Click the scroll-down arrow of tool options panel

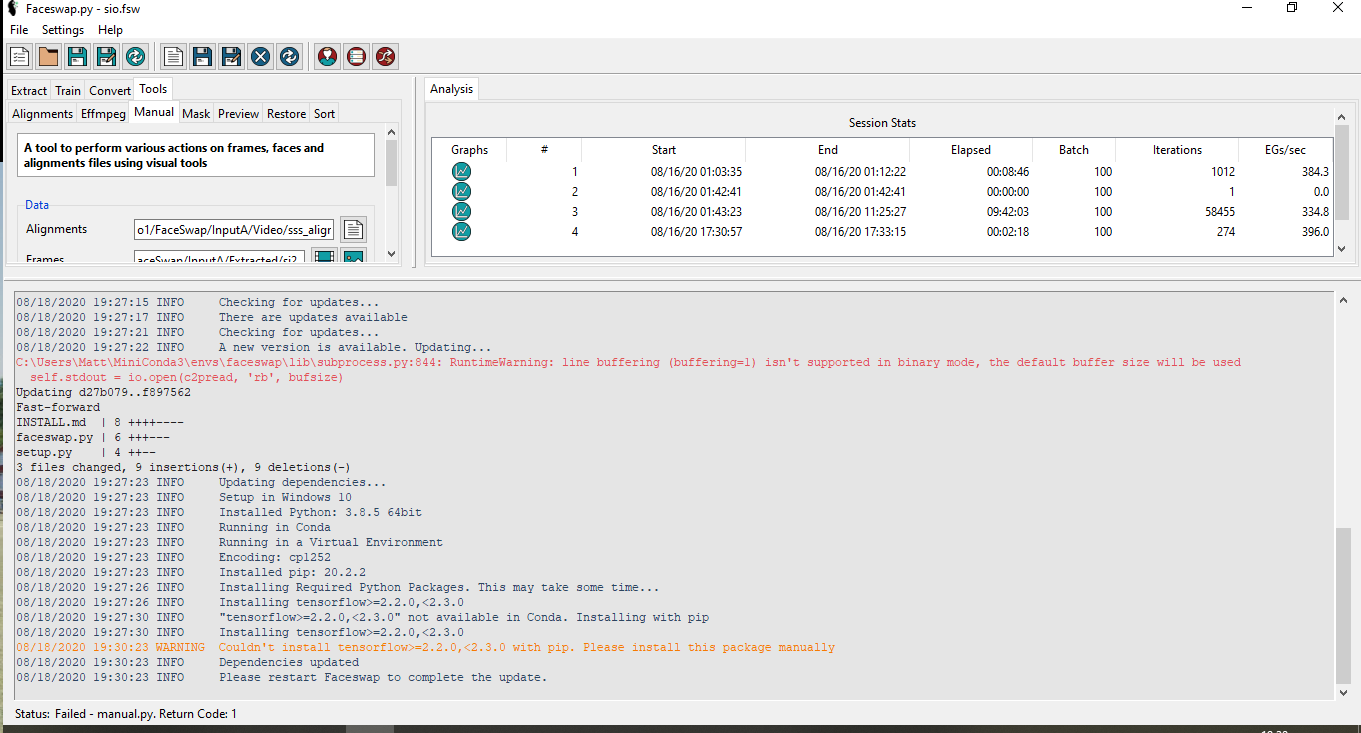coord(391,255)
